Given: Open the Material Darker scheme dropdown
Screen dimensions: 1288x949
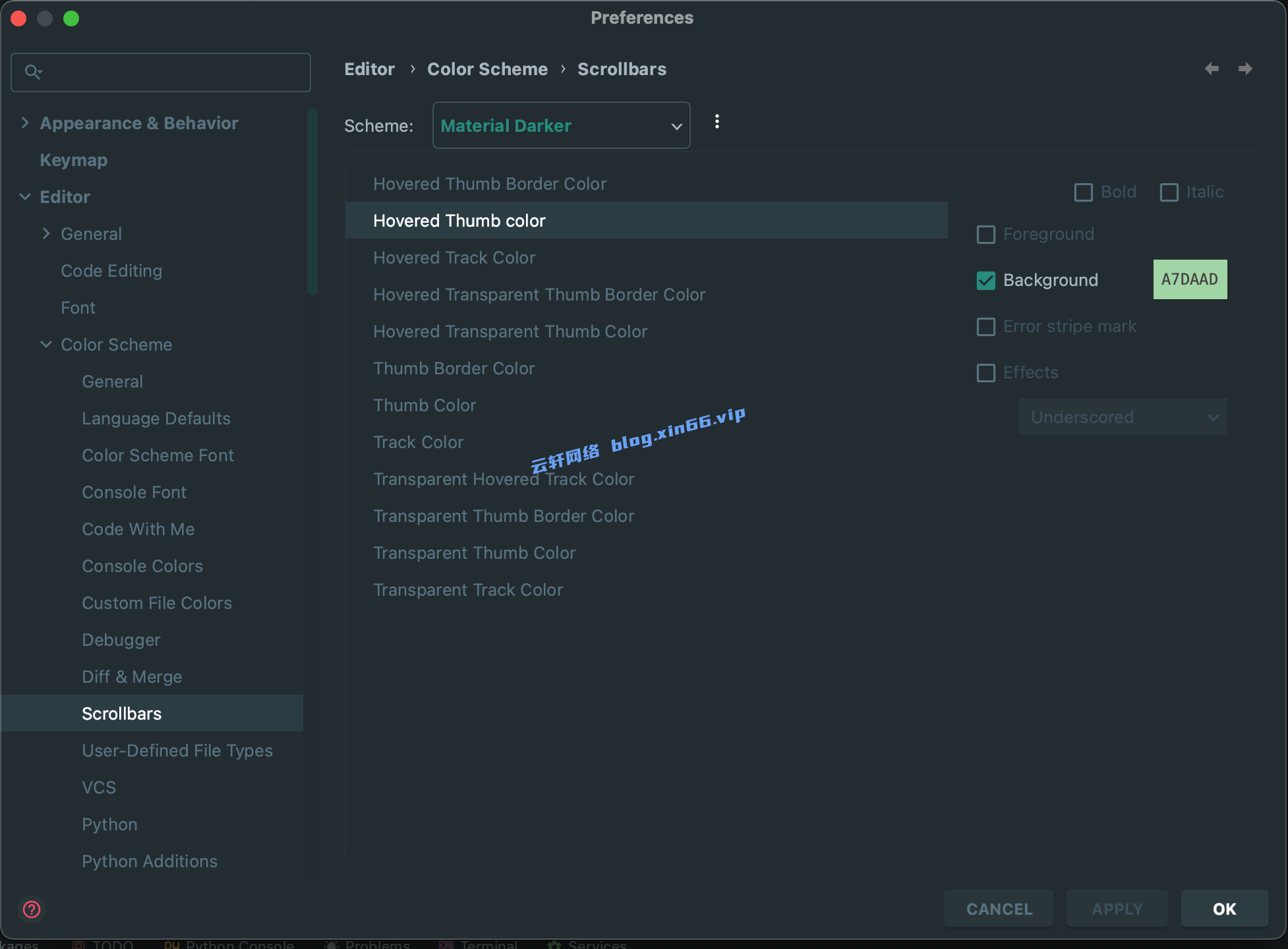Looking at the screenshot, I should click(x=562, y=125).
